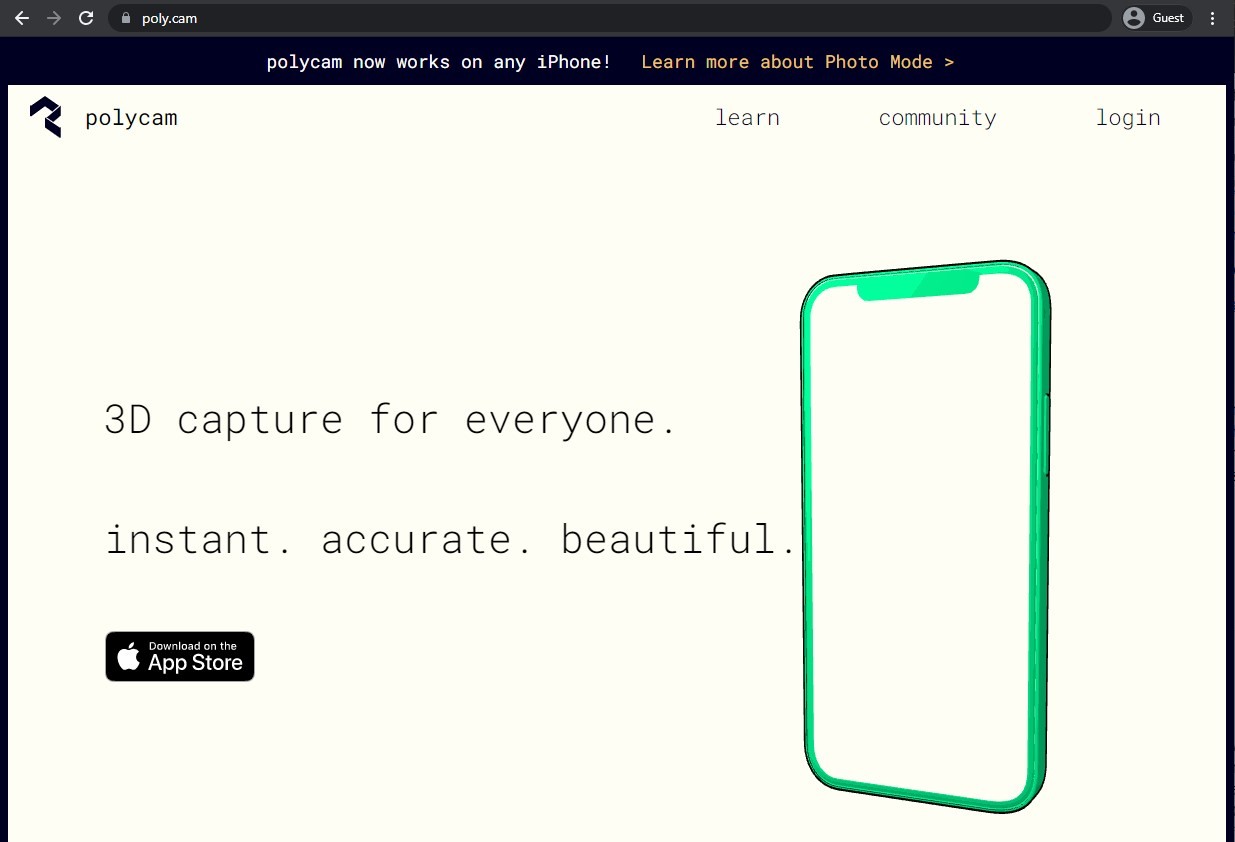Click the 'polycam now works on any iPhone!' banner text
This screenshot has height=842, width=1235.
438,62
